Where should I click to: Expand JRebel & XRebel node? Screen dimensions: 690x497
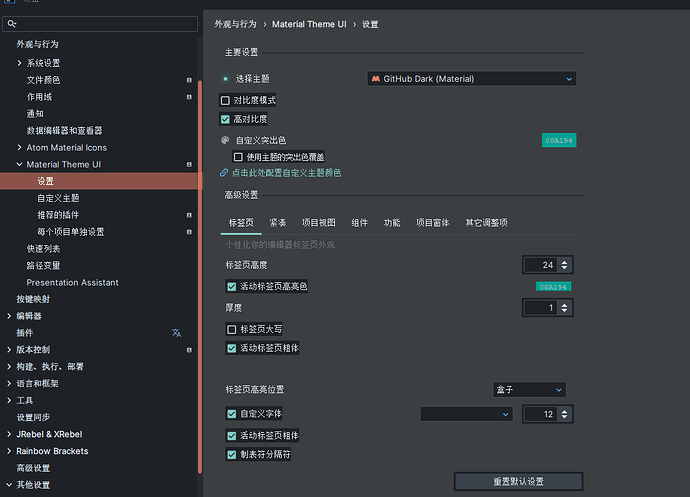(9, 434)
